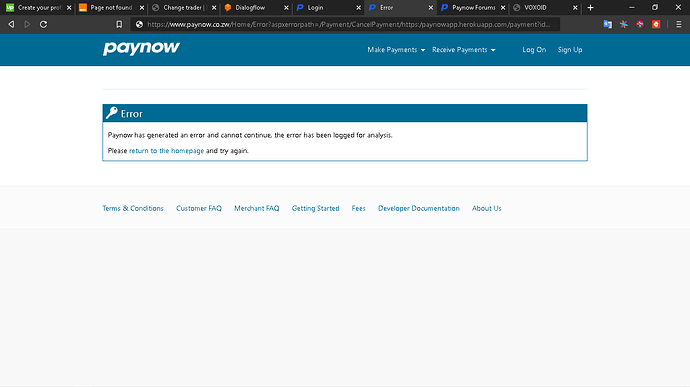Close the Paynow Forums tab

pos(503,7)
